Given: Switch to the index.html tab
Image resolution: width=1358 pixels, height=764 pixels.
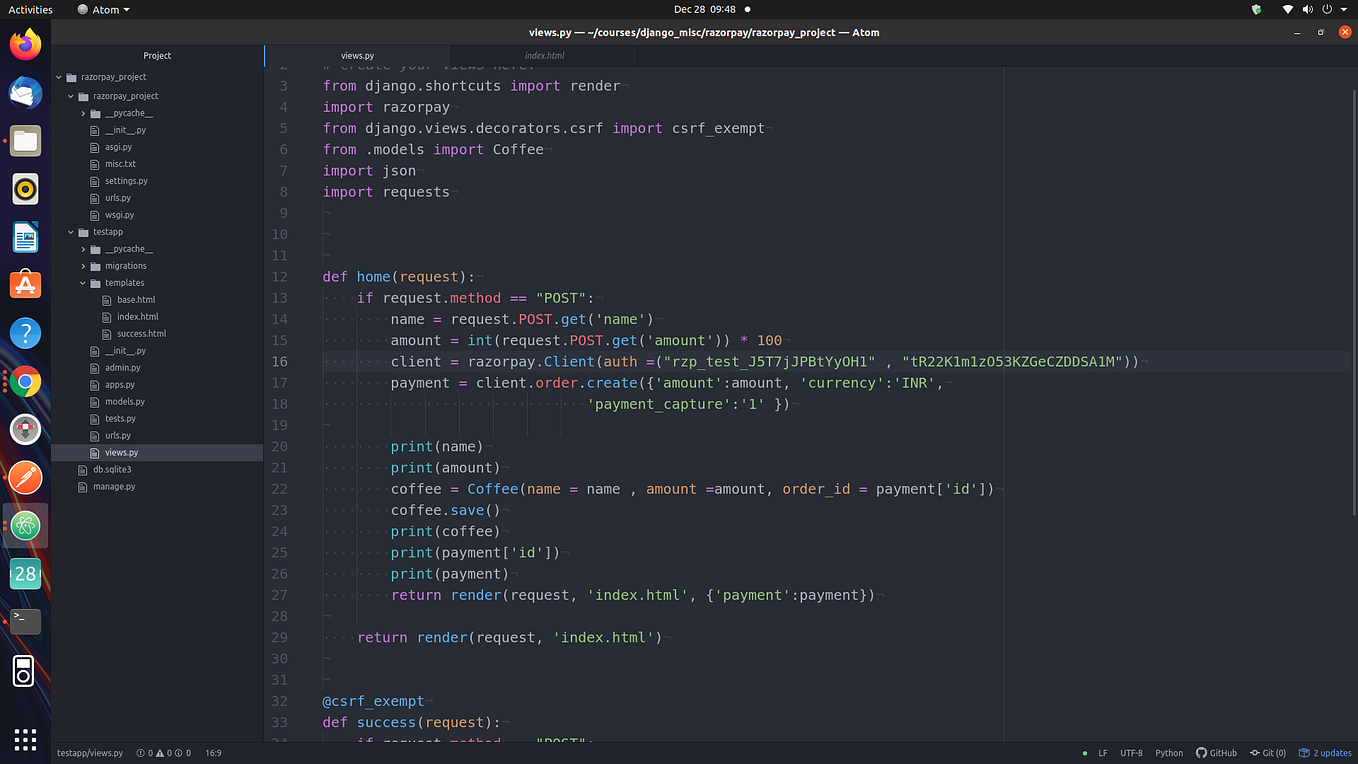Looking at the screenshot, I should coord(544,56).
